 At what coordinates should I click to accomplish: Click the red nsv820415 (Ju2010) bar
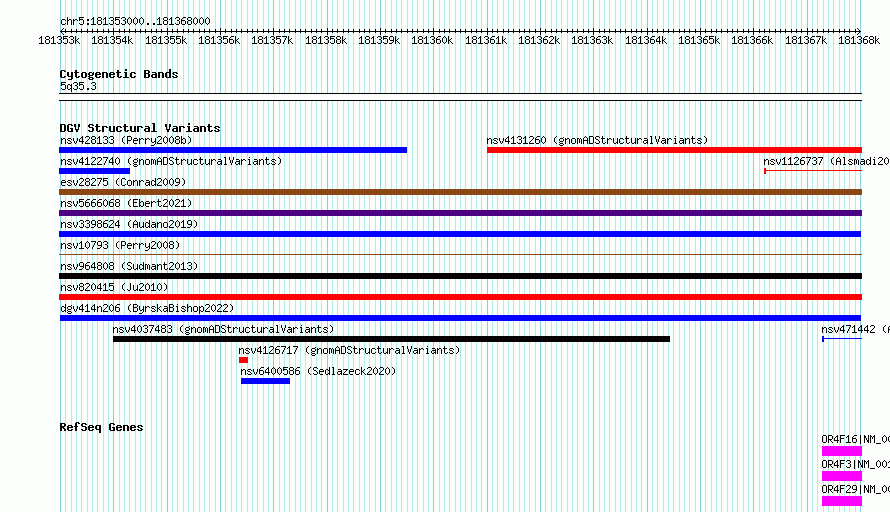[x=460, y=297]
